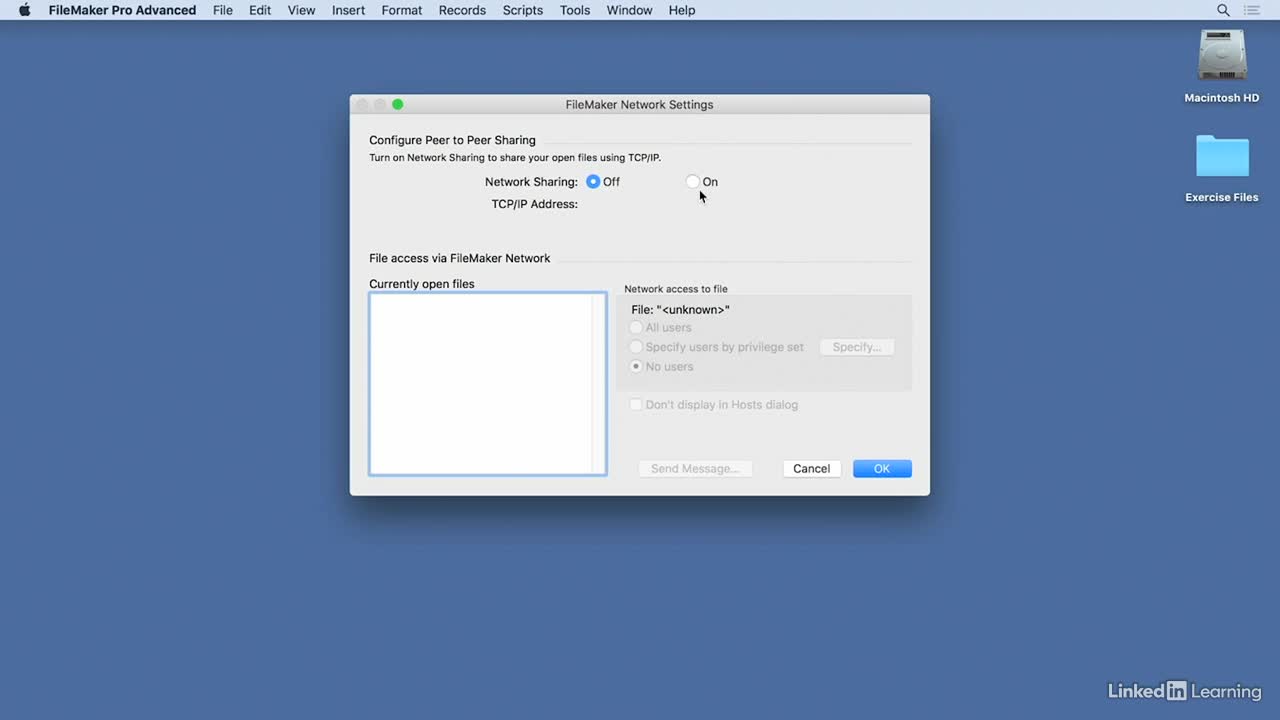Set Network Sharing to Off
The height and width of the screenshot is (720, 1280).
tap(593, 182)
